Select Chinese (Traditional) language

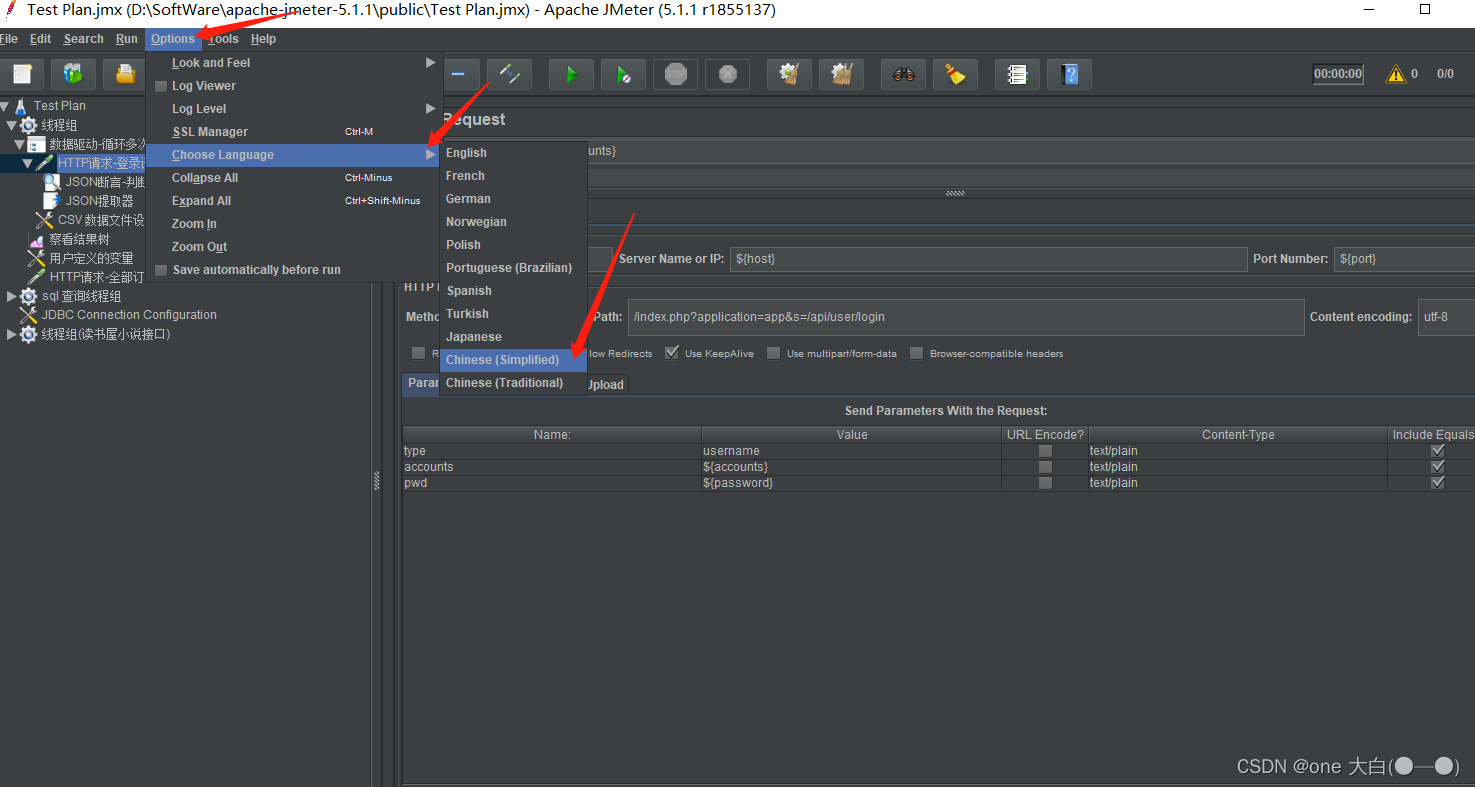click(x=513, y=383)
